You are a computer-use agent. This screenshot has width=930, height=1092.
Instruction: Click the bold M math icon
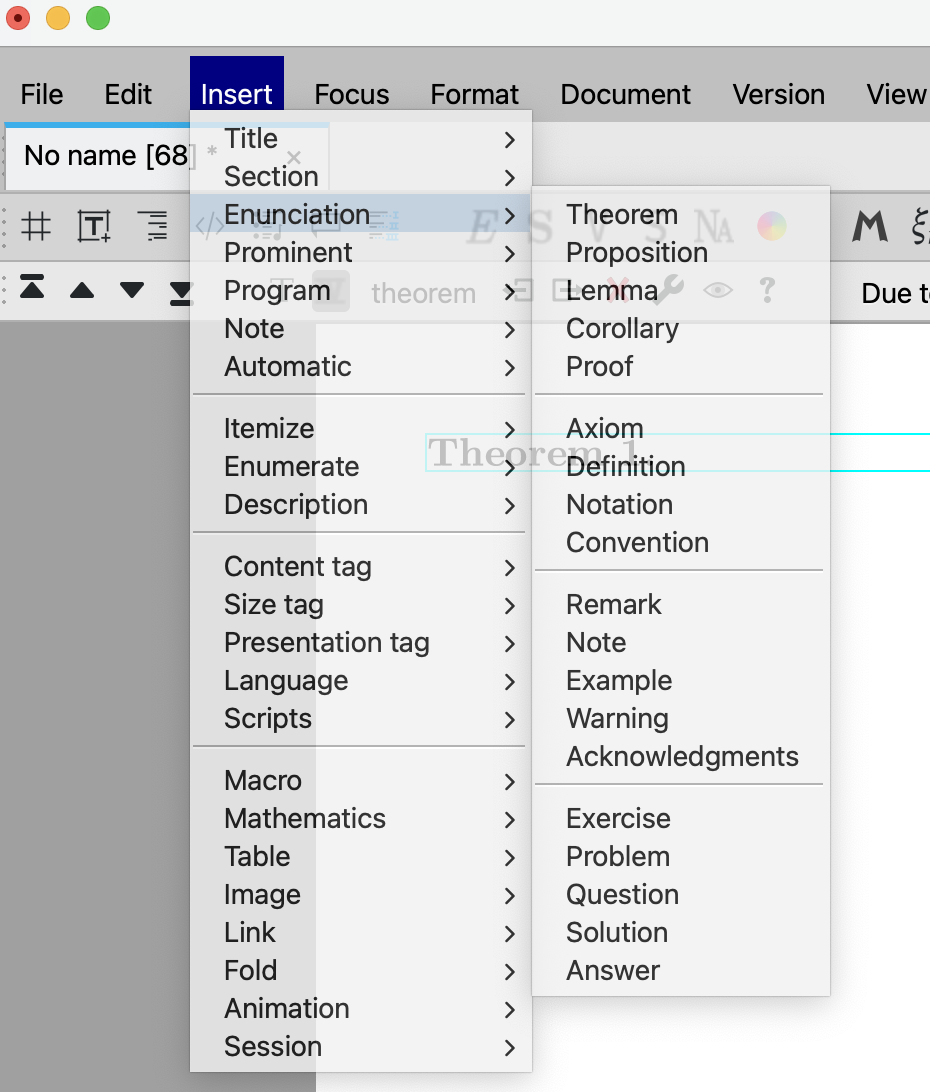(869, 227)
